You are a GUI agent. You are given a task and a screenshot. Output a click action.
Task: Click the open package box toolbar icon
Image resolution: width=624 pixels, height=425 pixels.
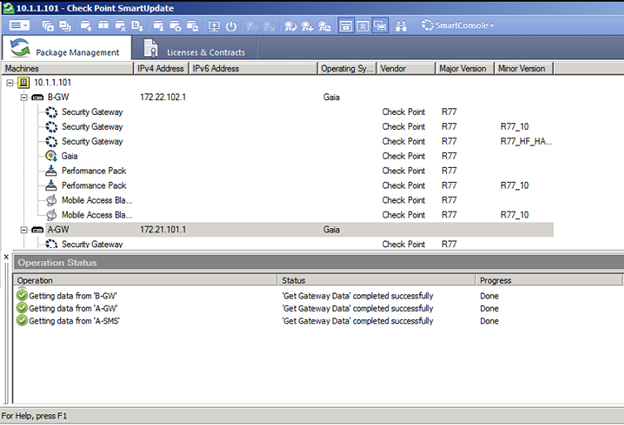click(103, 26)
